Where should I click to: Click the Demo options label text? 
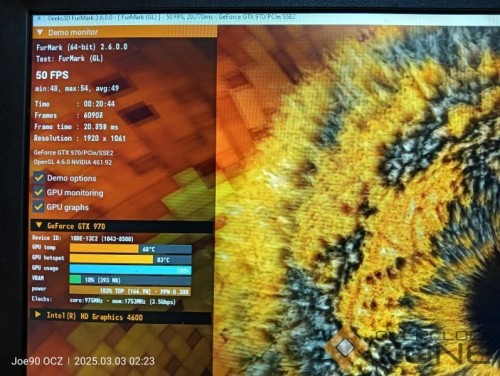coord(72,178)
